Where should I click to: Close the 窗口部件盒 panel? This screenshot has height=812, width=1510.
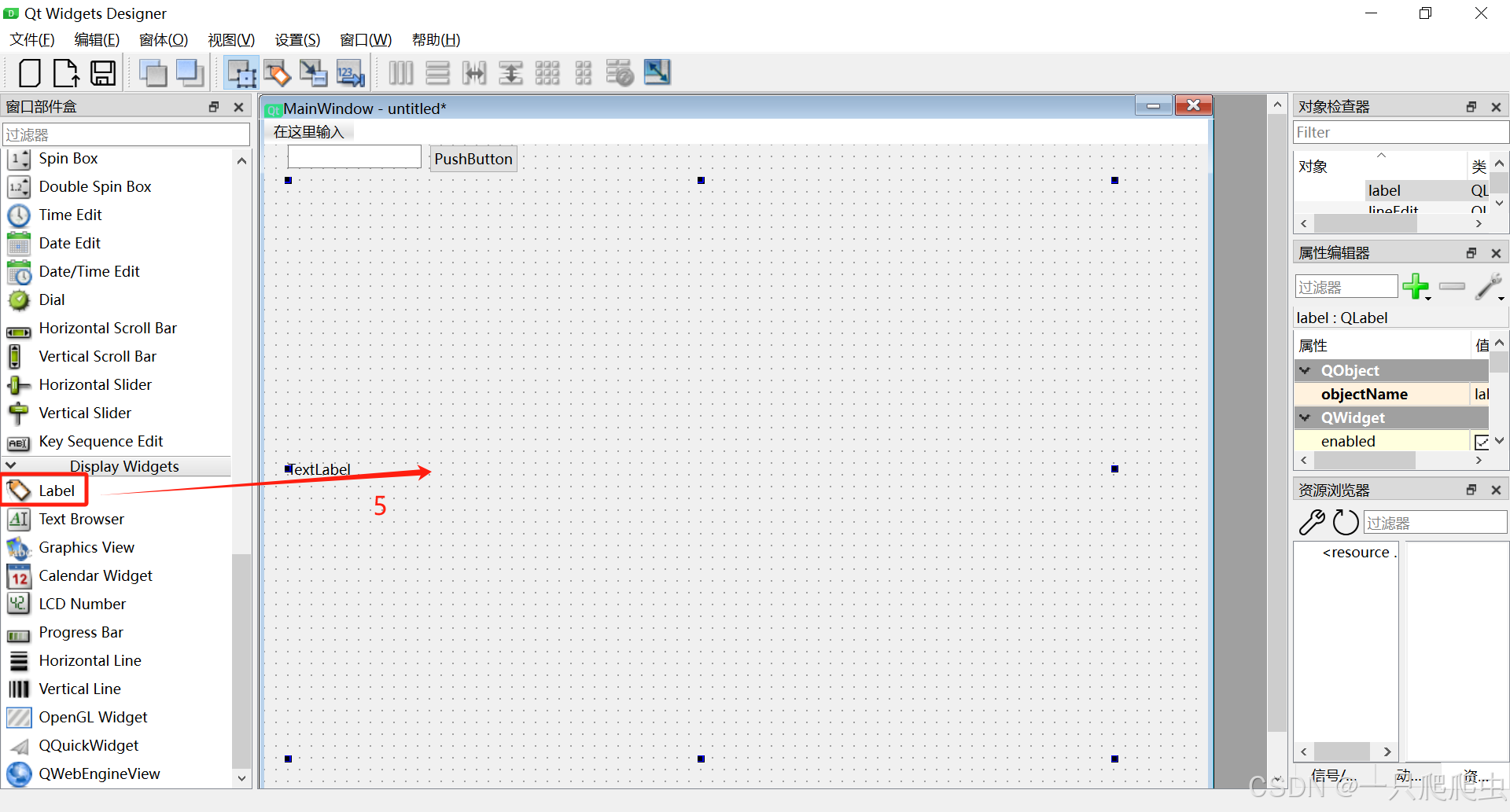(239, 107)
